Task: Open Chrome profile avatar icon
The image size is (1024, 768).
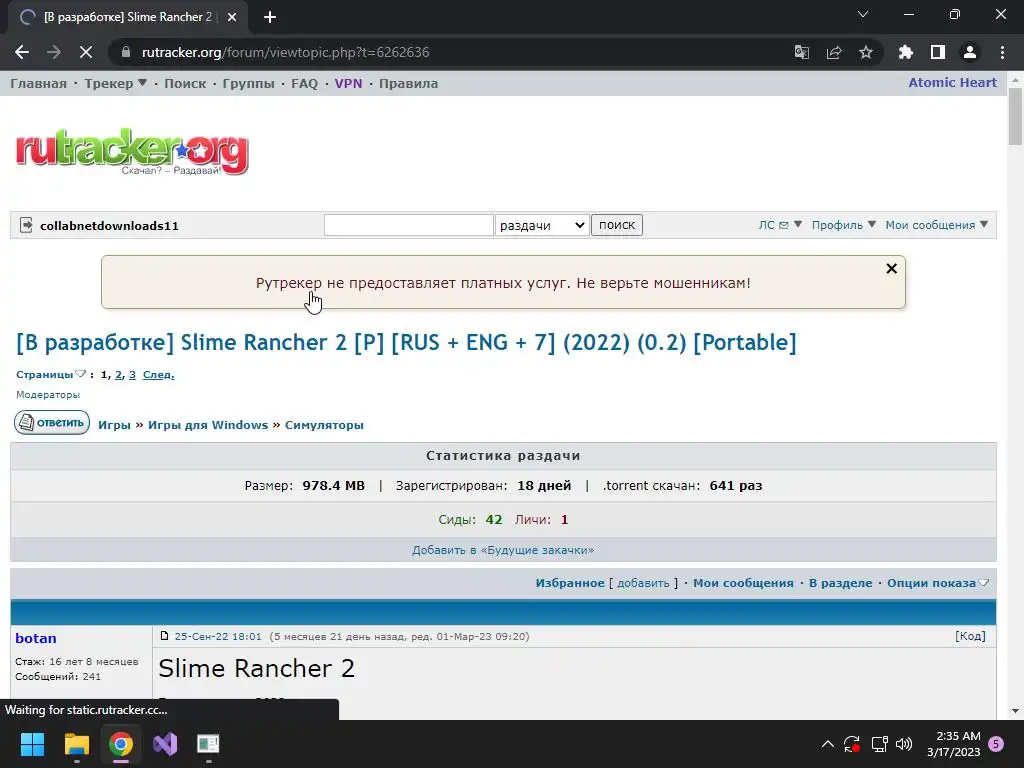Action: click(970, 52)
